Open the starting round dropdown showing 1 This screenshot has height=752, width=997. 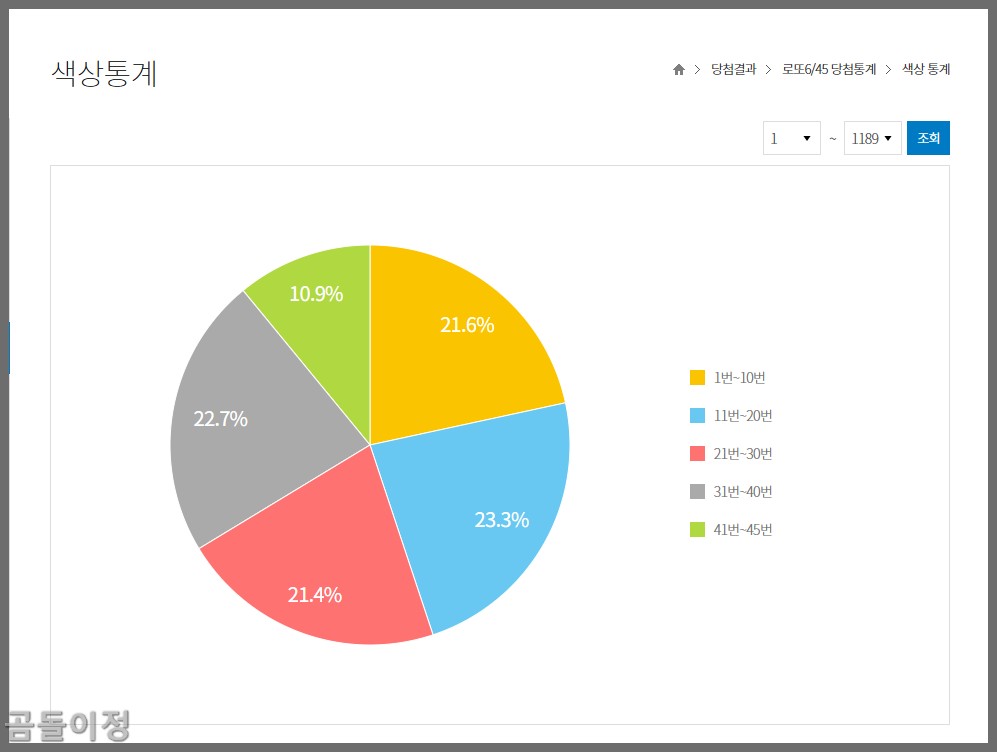791,138
